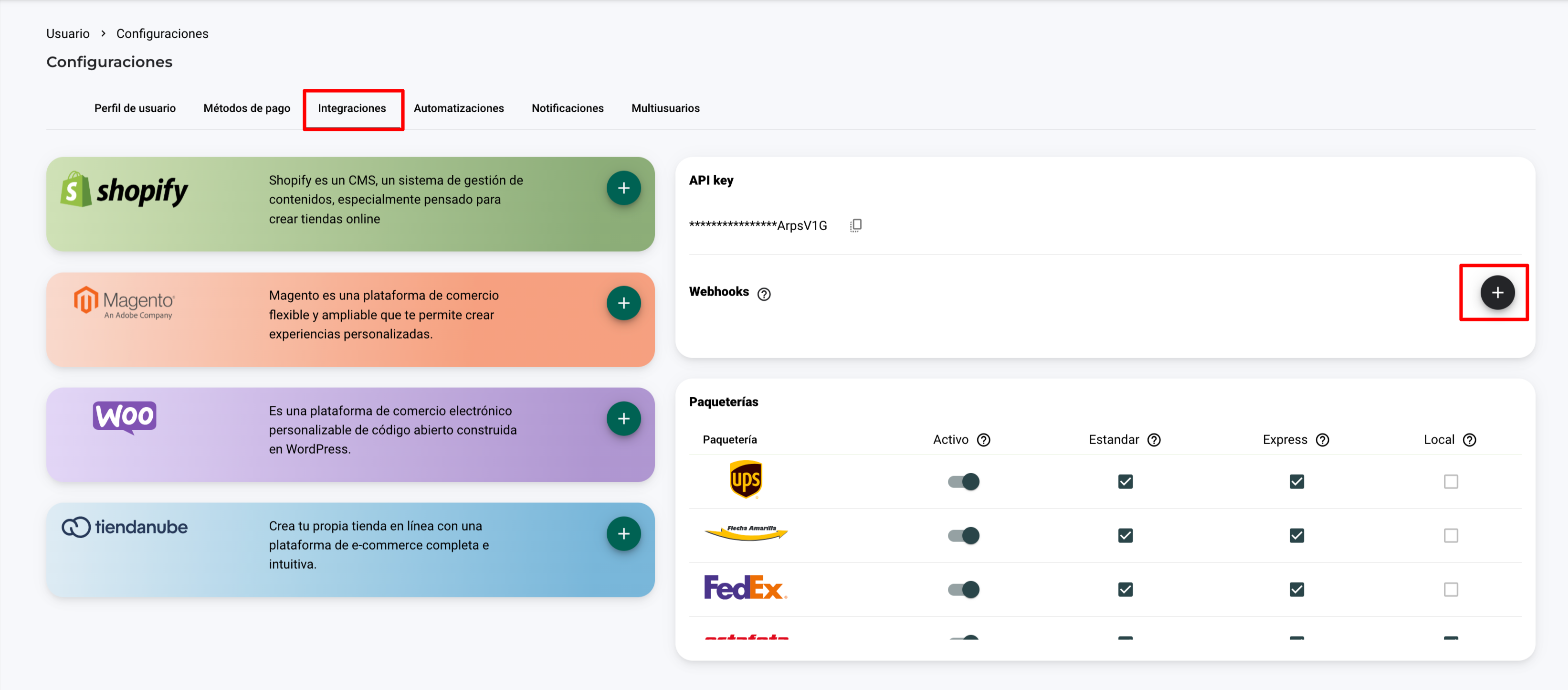1568x690 pixels.
Task: Disable the UPS active toggle
Action: coord(963,482)
